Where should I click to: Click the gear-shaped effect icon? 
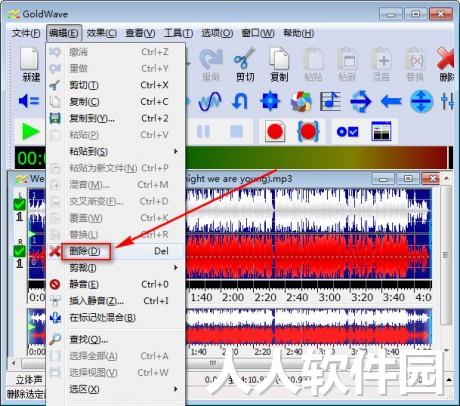(x=270, y=101)
